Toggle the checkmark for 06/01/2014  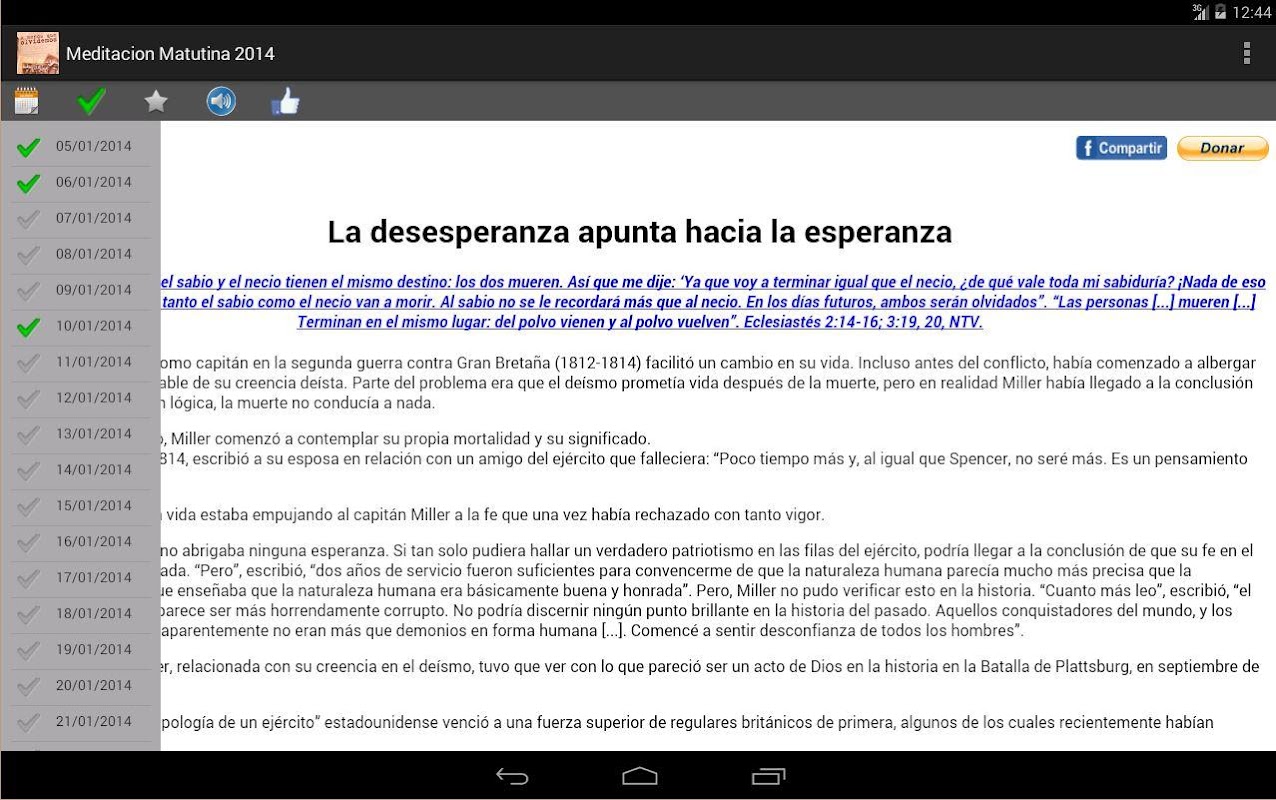[x=29, y=183]
